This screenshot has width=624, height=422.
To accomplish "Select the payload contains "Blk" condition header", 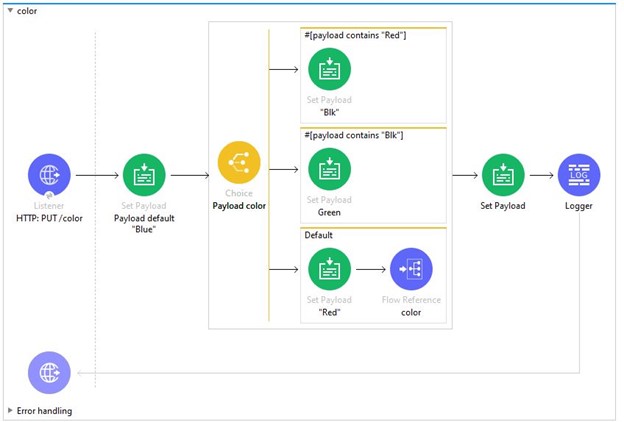I will 353,134.
